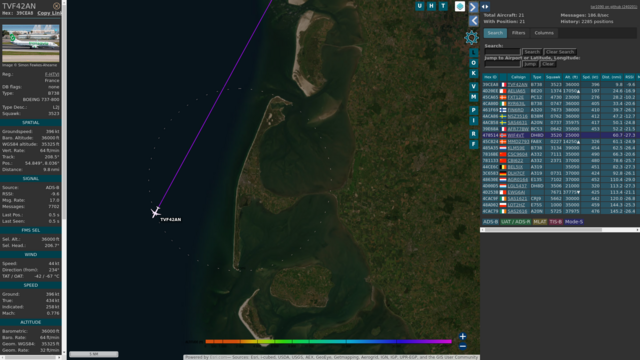
Task: Toggle sidebar width with double-arrow button
Action: [485, 7]
